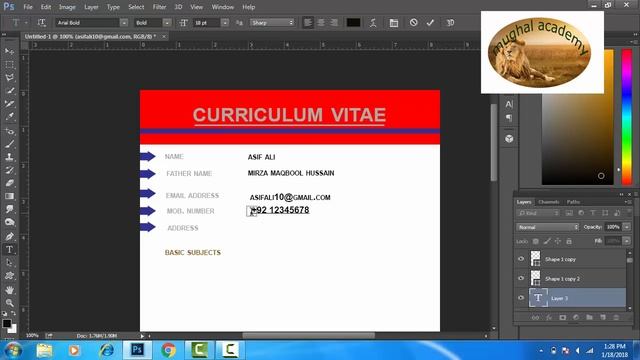Select the Move tool

9,51
